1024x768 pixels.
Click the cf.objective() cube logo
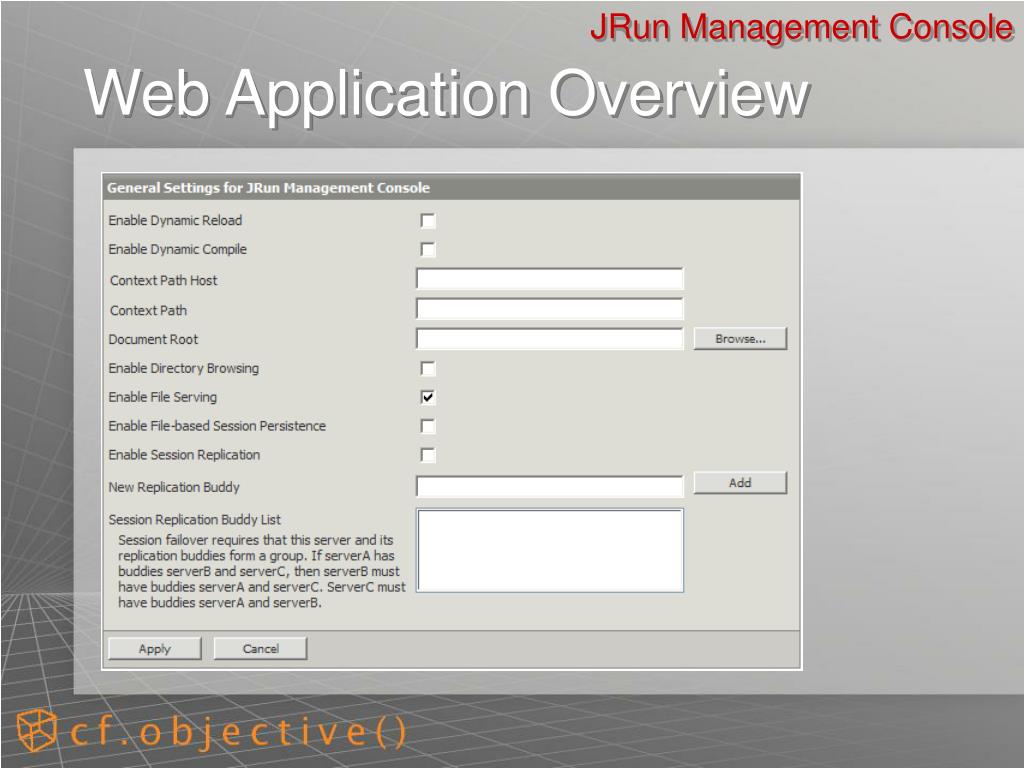36,730
